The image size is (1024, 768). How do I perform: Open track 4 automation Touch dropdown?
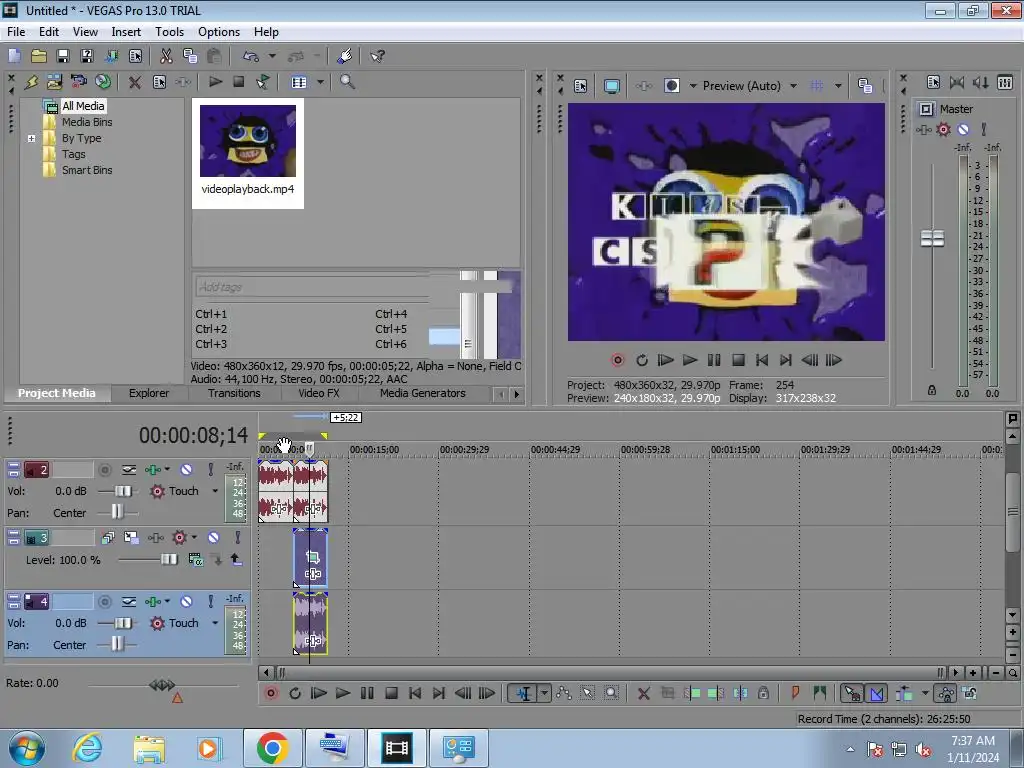(215, 623)
